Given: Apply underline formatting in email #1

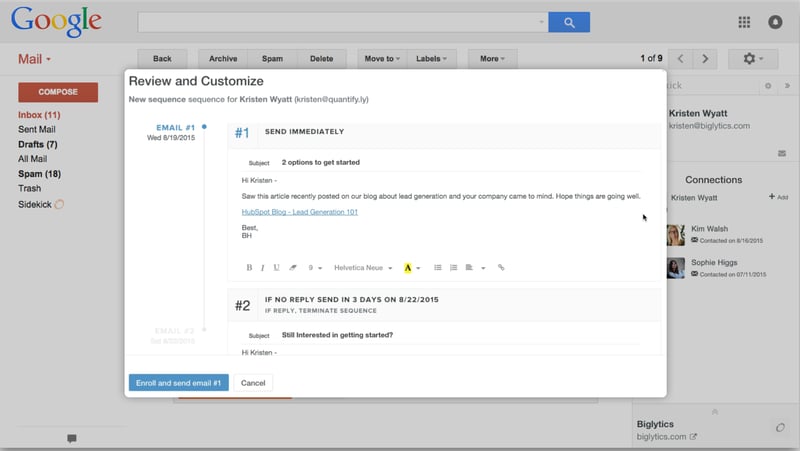Looking at the screenshot, I should click(x=277, y=267).
